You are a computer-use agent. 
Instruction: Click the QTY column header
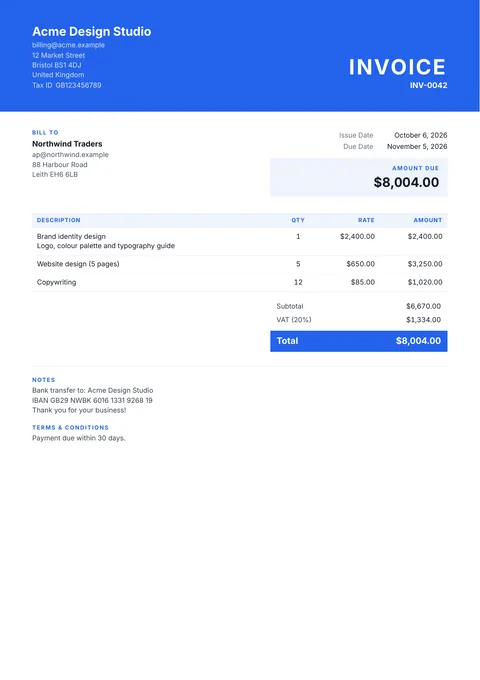click(298, 220)
